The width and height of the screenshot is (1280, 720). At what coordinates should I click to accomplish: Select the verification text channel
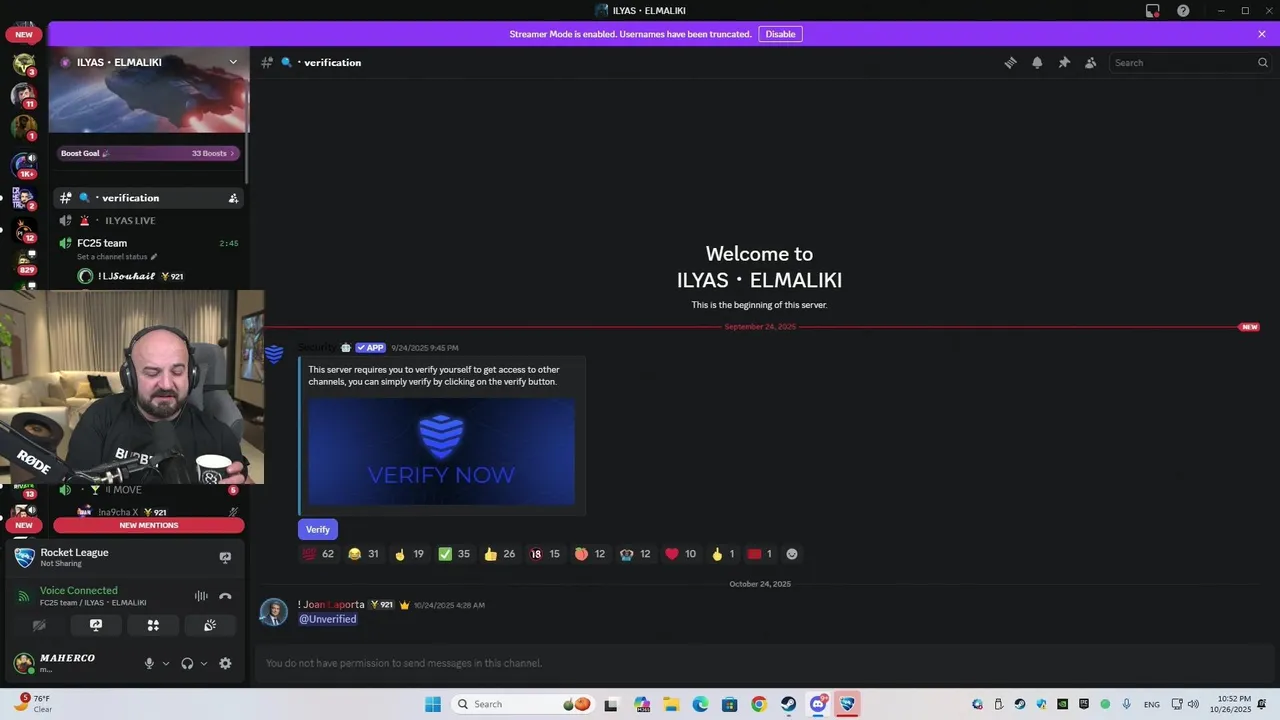(x=148, y=198)
